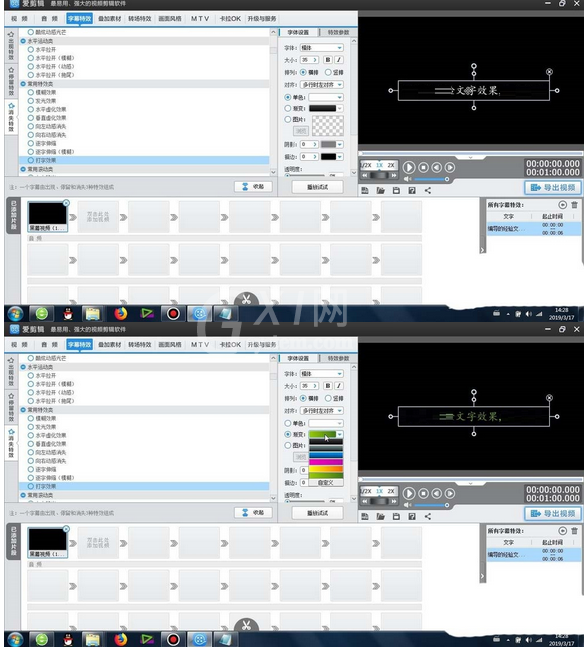Click the play button in lower window

(408, 493)
